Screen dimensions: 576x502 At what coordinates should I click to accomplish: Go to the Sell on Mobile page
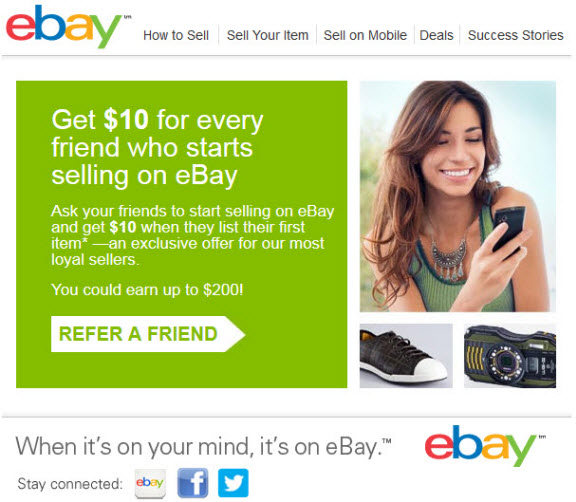click(365, 35)
